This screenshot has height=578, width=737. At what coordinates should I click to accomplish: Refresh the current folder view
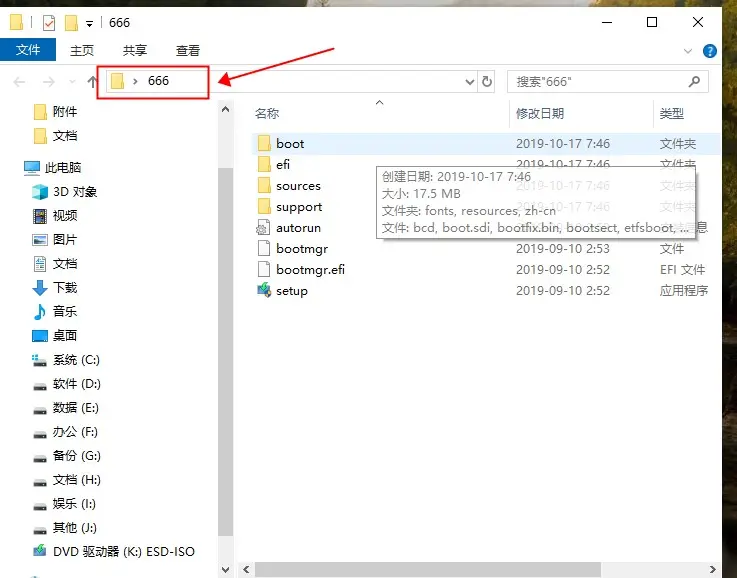(486, 82)
